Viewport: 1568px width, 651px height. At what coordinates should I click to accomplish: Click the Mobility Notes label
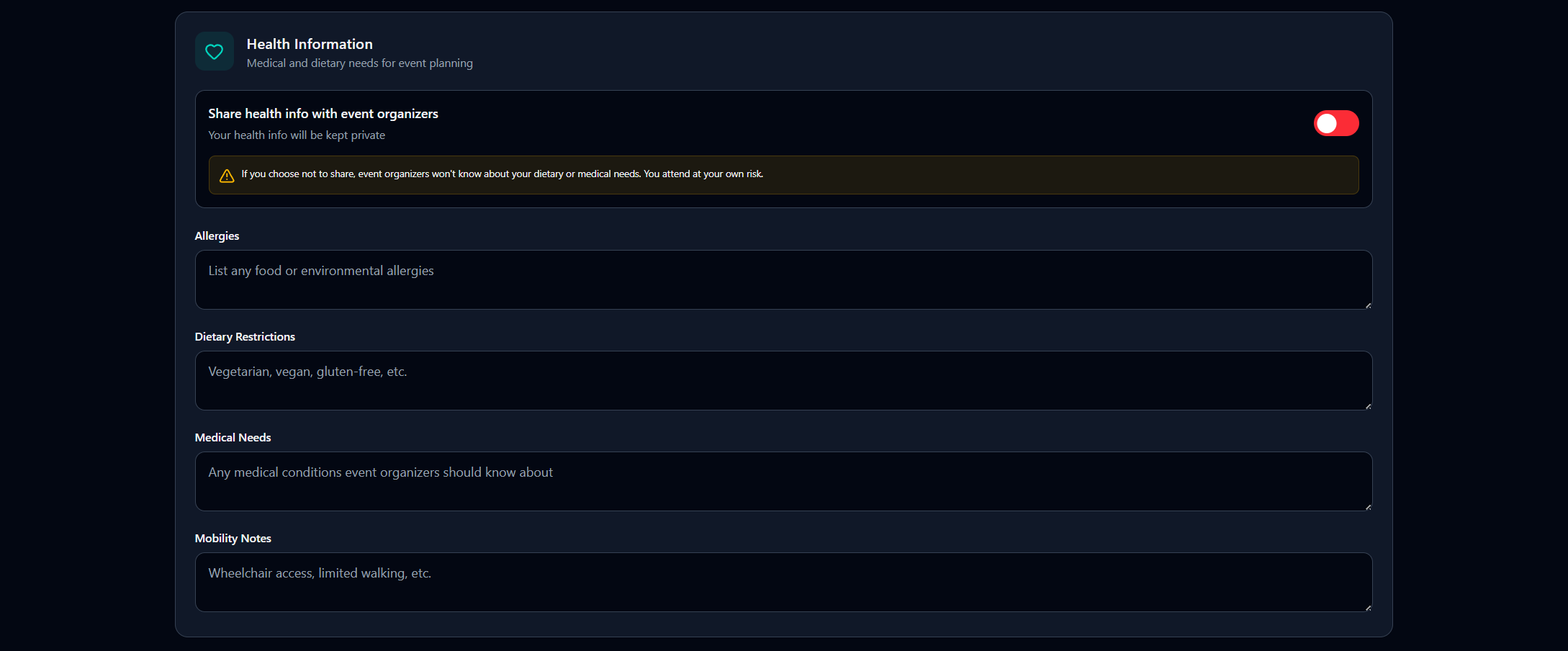[x=233, y=539]
